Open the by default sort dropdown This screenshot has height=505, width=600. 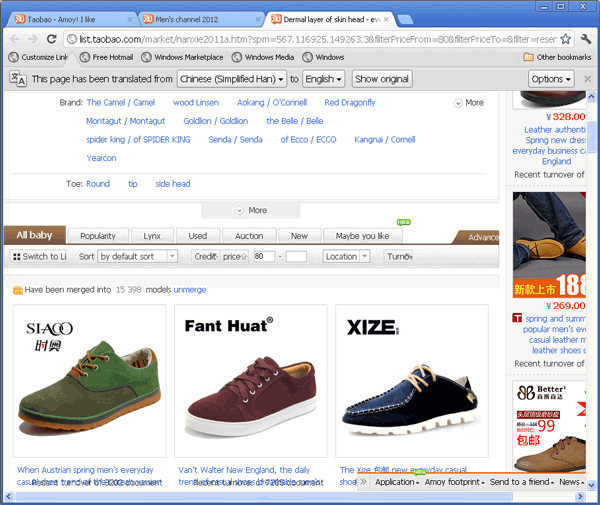(137, 256)
